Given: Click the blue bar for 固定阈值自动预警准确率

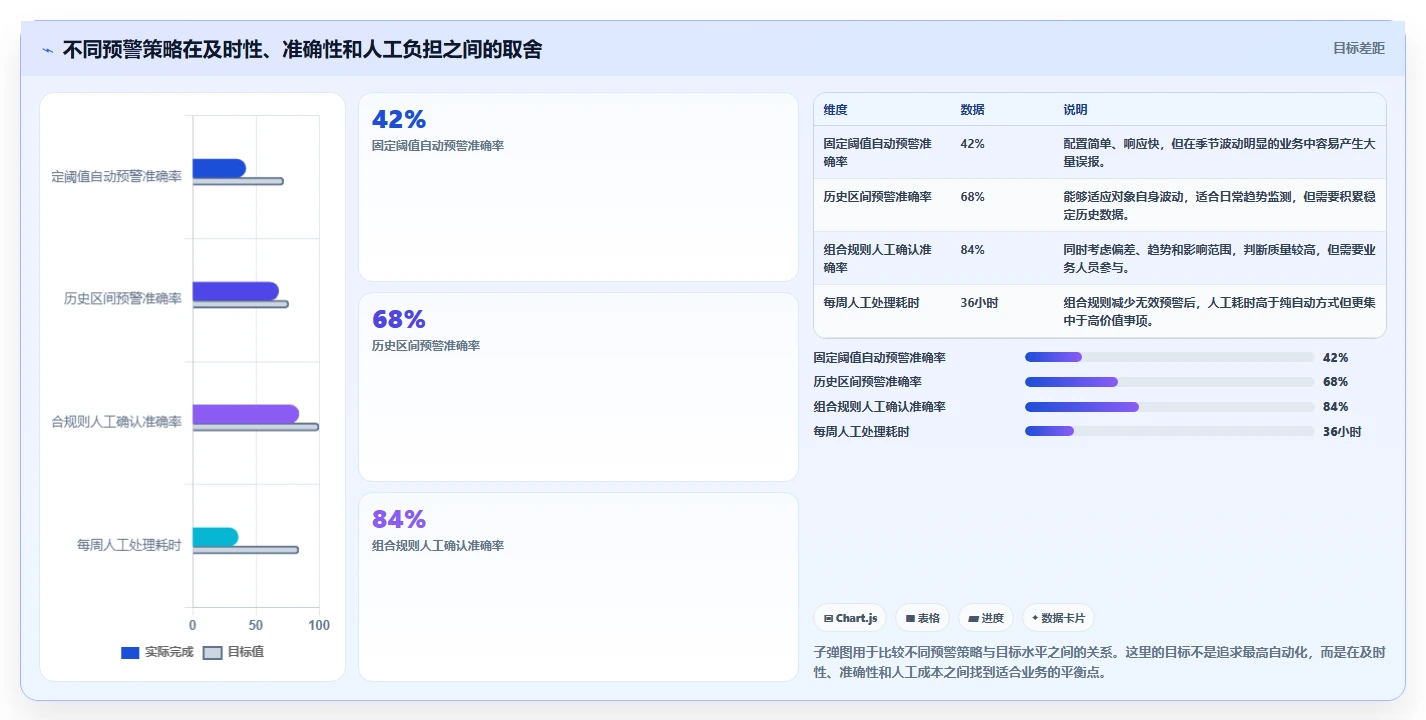Looking at the screenshot, I should pos(219,168).
